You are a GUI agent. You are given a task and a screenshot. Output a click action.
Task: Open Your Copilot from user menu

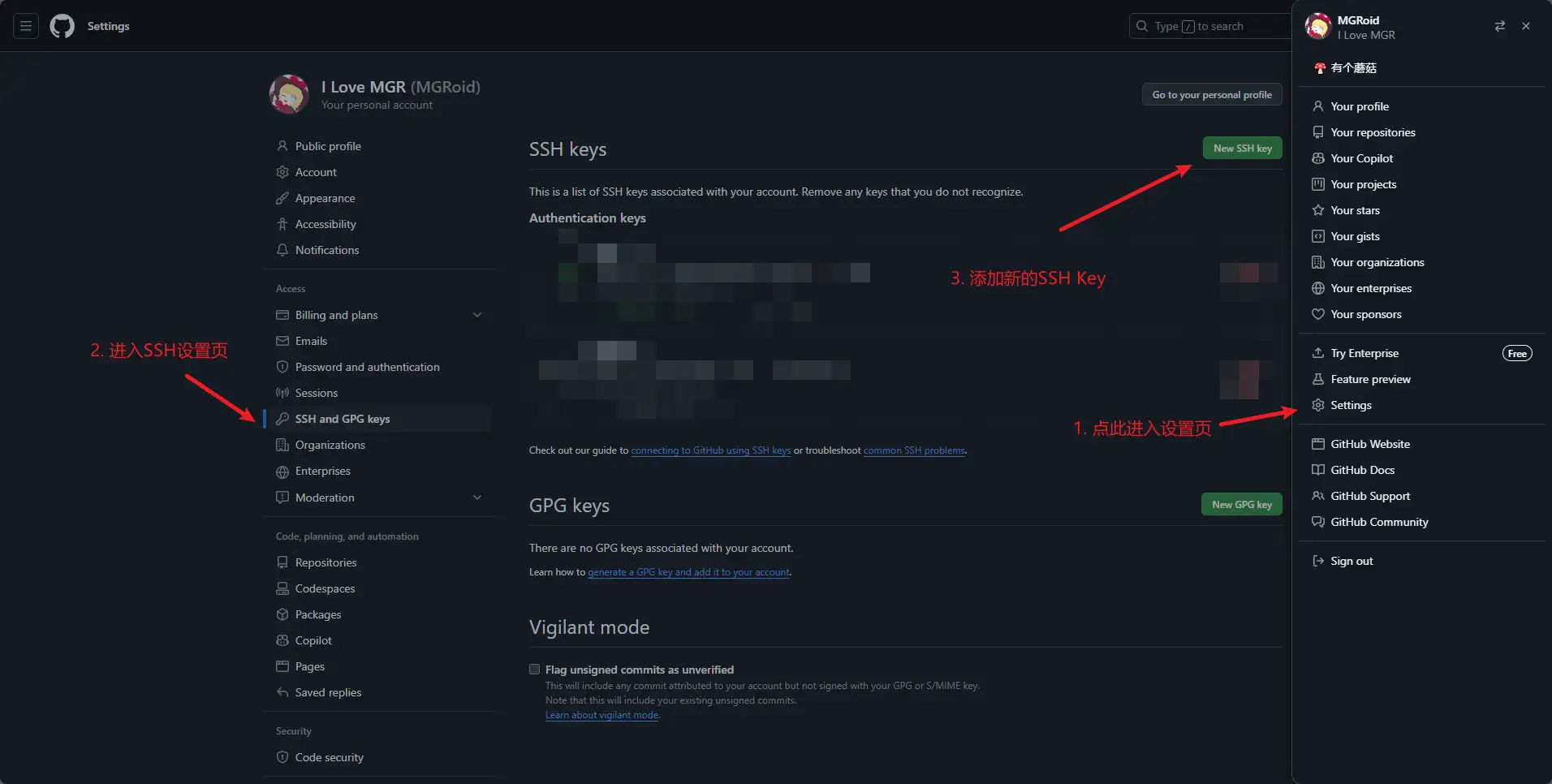coord(1422,158)
